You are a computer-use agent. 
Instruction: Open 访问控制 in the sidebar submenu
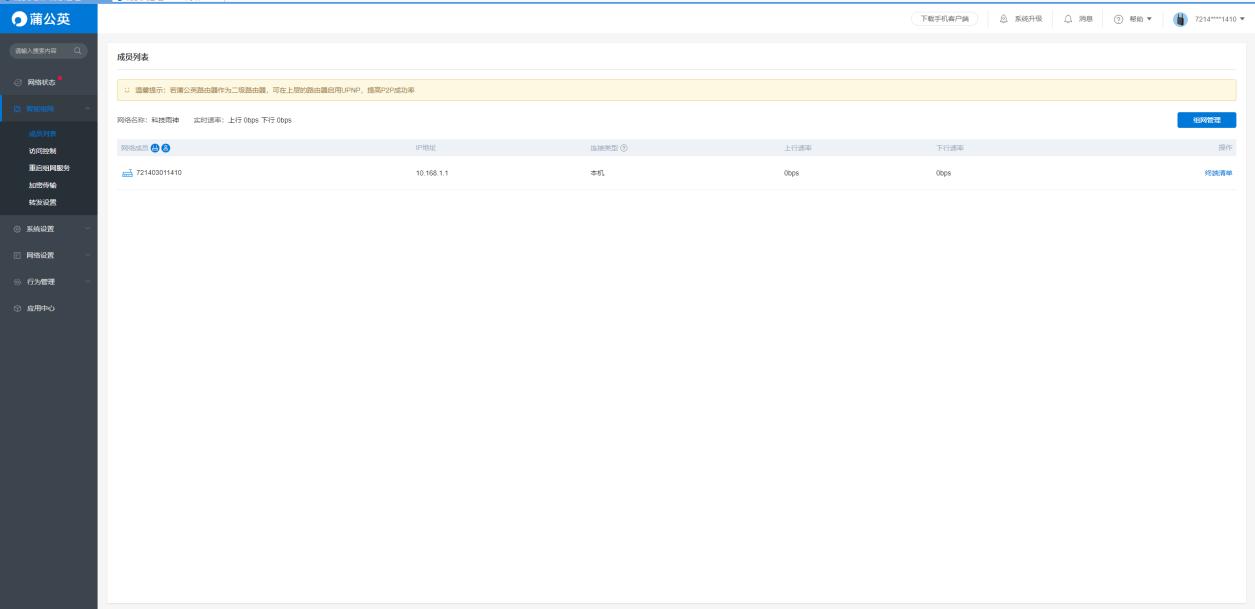click(42, 151)
